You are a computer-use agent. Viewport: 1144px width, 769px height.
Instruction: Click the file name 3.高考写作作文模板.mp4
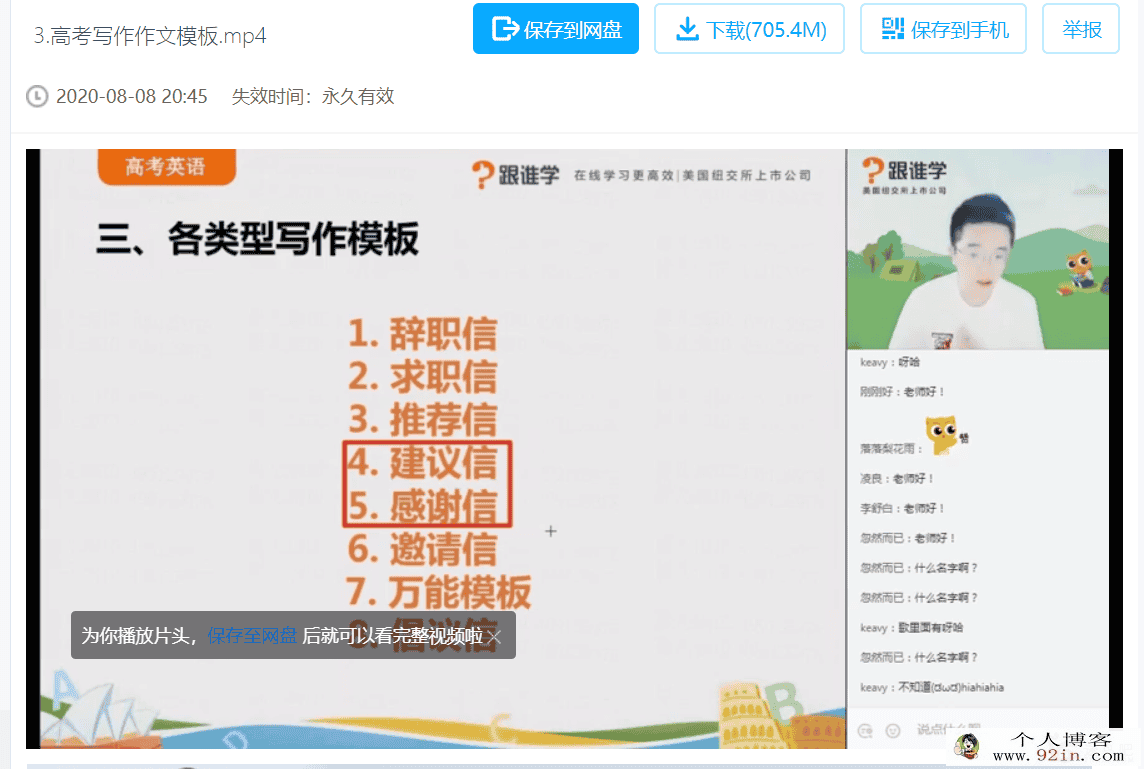(x=150, y=36)
